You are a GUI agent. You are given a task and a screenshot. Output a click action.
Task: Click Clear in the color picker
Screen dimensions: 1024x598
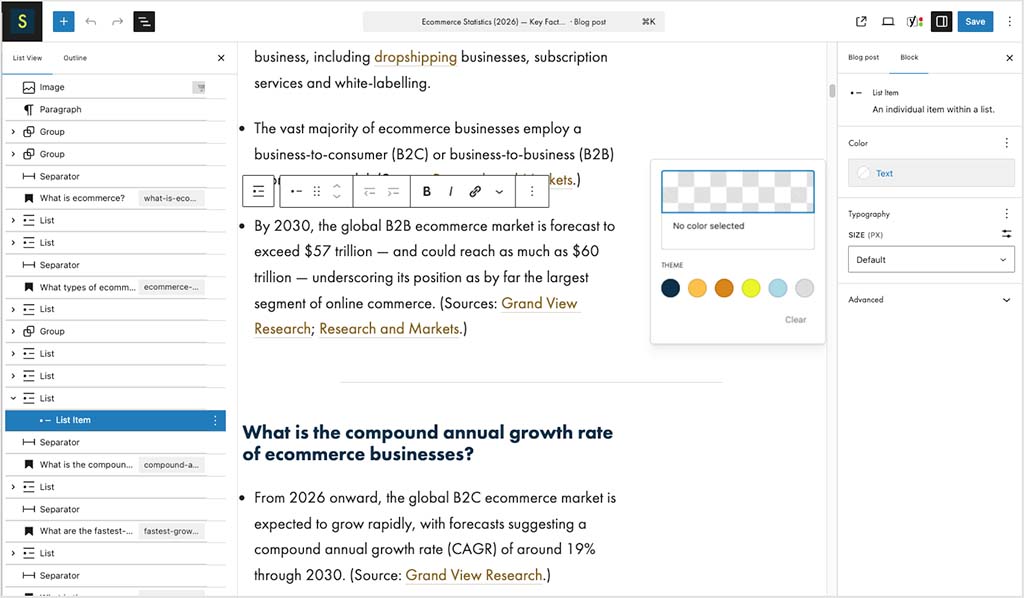[x=795, y=320]
